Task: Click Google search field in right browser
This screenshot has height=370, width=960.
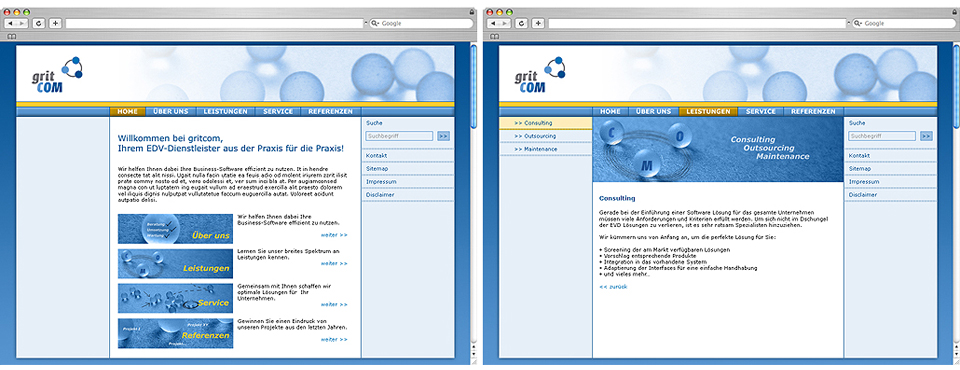Action: point(904,23)
